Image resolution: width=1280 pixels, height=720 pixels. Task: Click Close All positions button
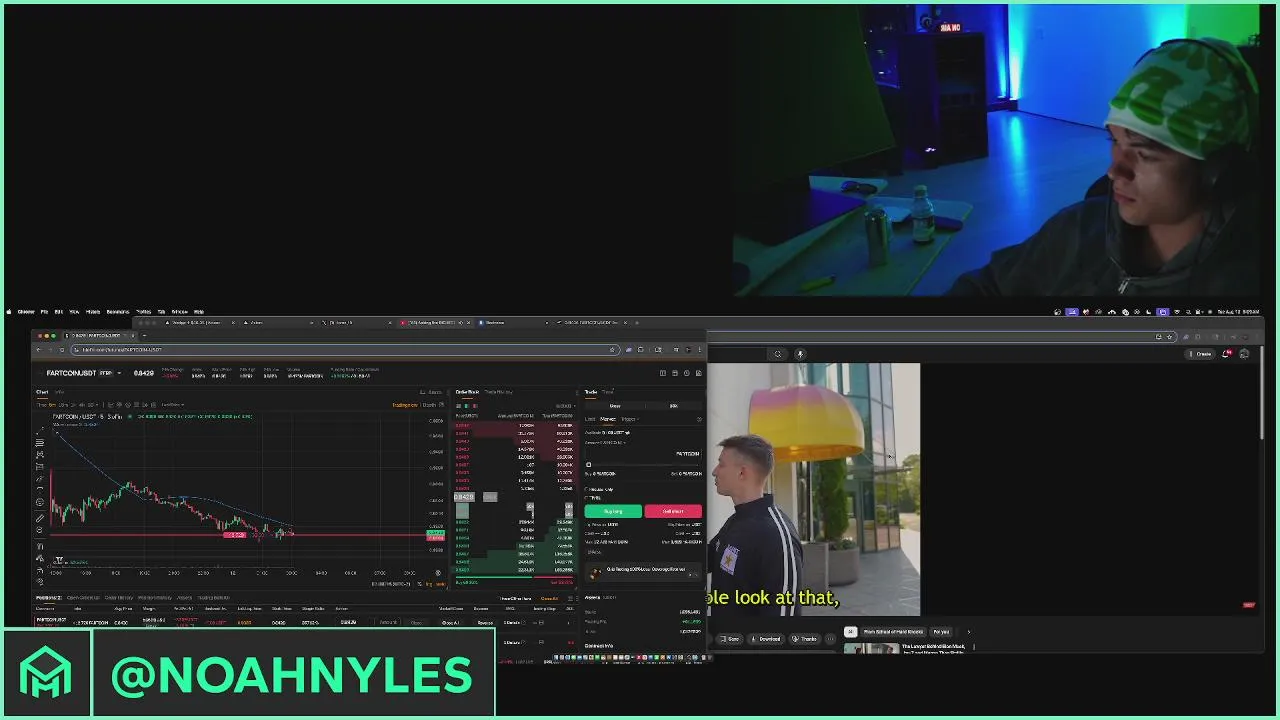coord(549,598)
